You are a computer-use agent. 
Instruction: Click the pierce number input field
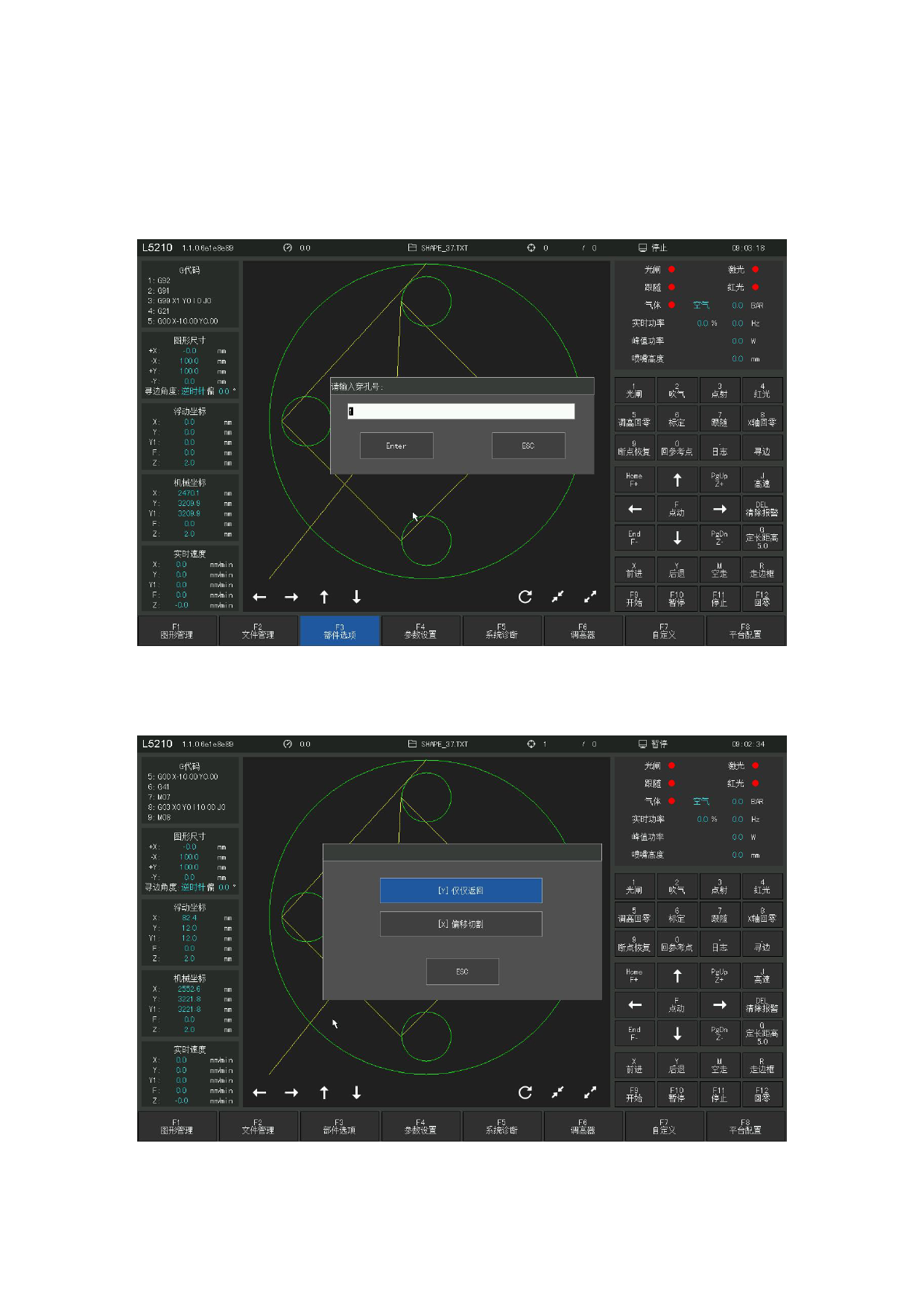point(461,411)
